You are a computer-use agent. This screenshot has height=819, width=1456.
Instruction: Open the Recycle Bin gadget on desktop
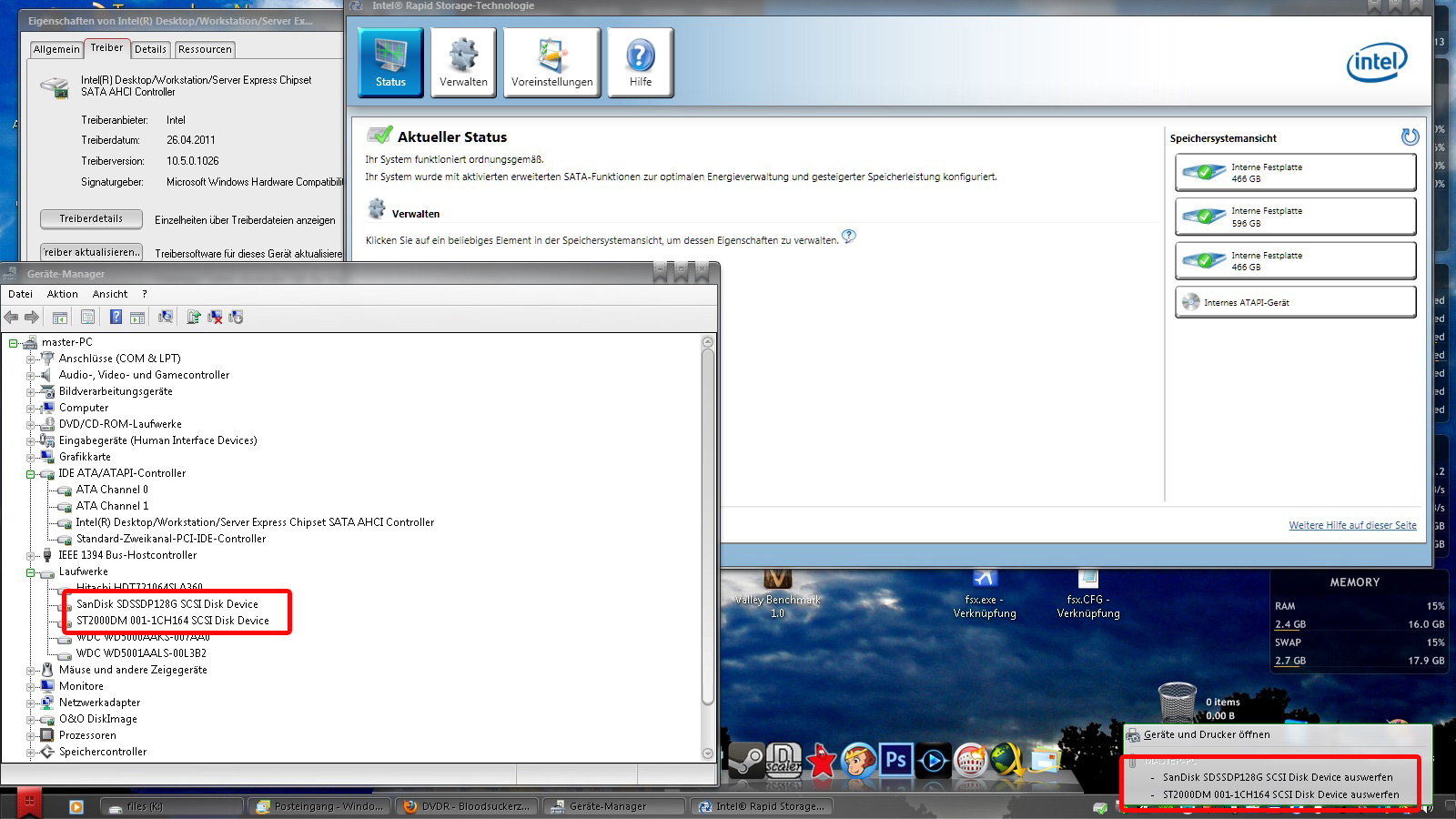[1177, 702]
